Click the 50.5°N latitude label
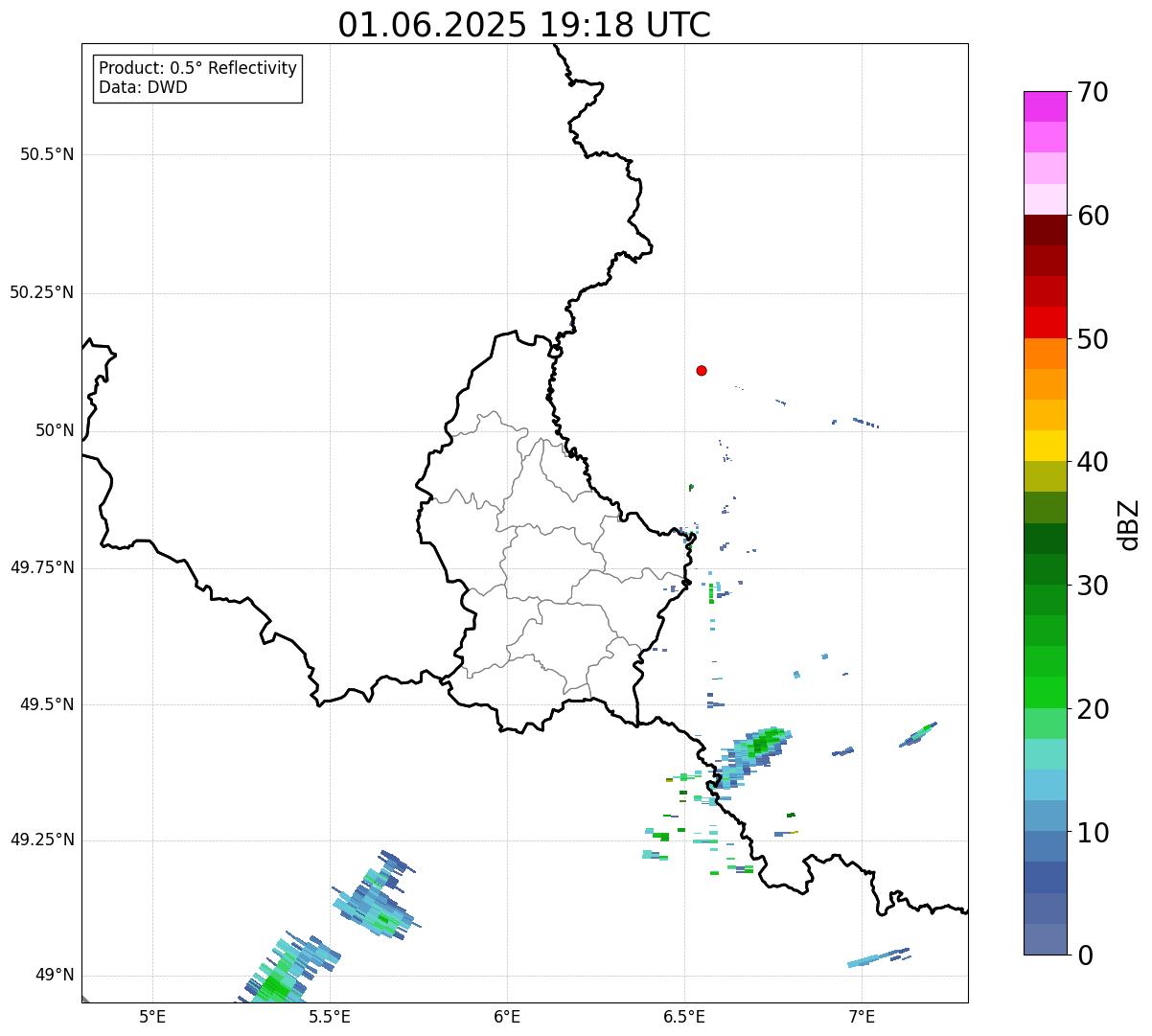The height and width of the screenshot is (1036, 1152). point(47,154)
